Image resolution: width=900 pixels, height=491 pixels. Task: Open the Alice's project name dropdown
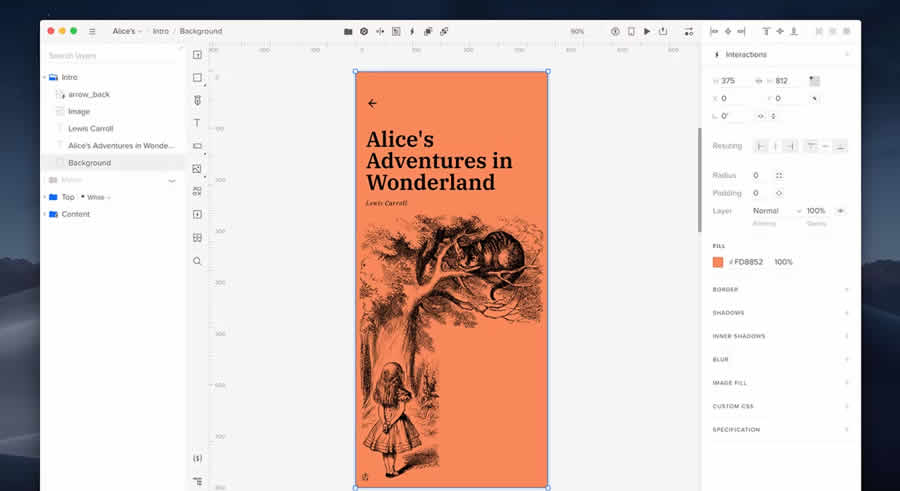click(127, 32)
